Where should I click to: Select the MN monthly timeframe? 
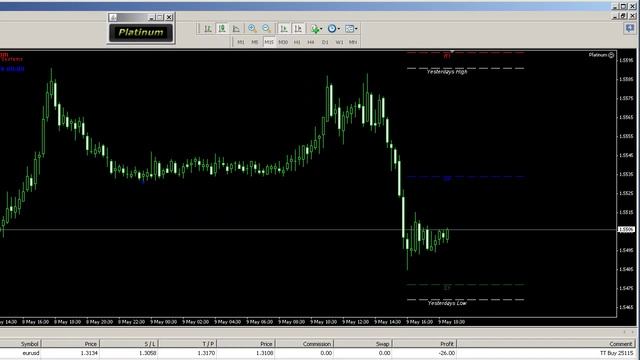click(x=353, y=42)
